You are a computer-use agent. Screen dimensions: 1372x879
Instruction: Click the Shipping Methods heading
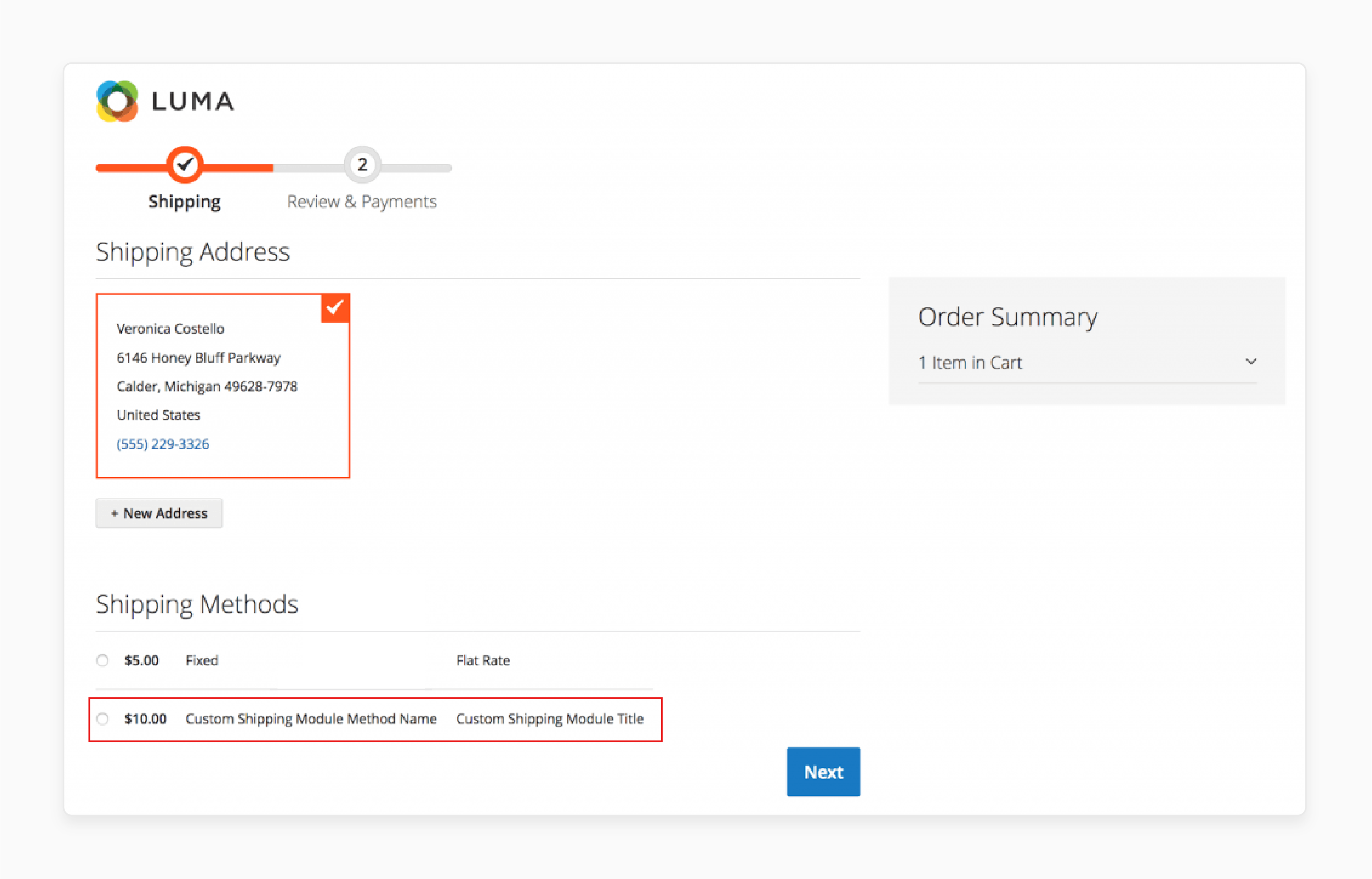pos(197,605)
